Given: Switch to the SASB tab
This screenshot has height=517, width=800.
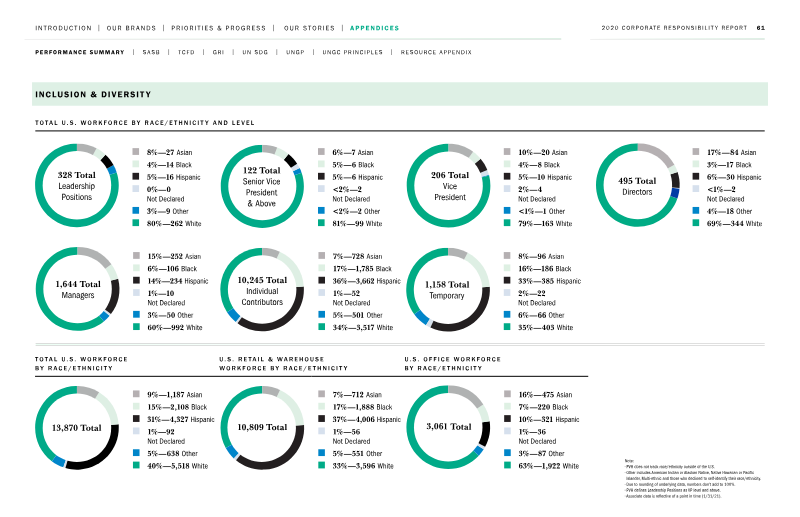Looking at the screenshot, I should (151, 52).
